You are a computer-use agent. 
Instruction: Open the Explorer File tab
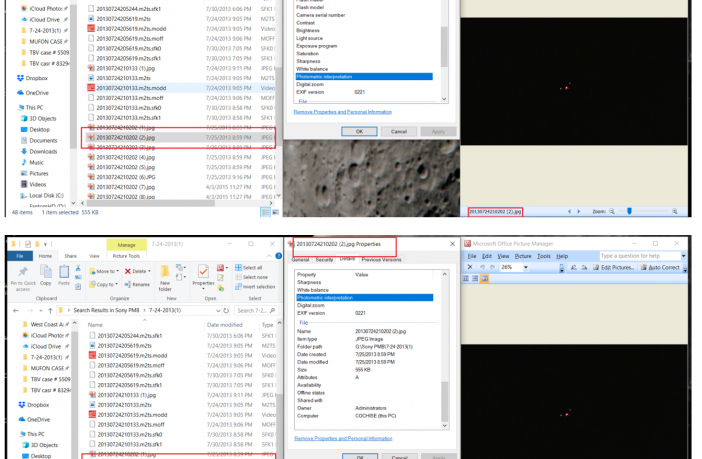click(20, 256)
